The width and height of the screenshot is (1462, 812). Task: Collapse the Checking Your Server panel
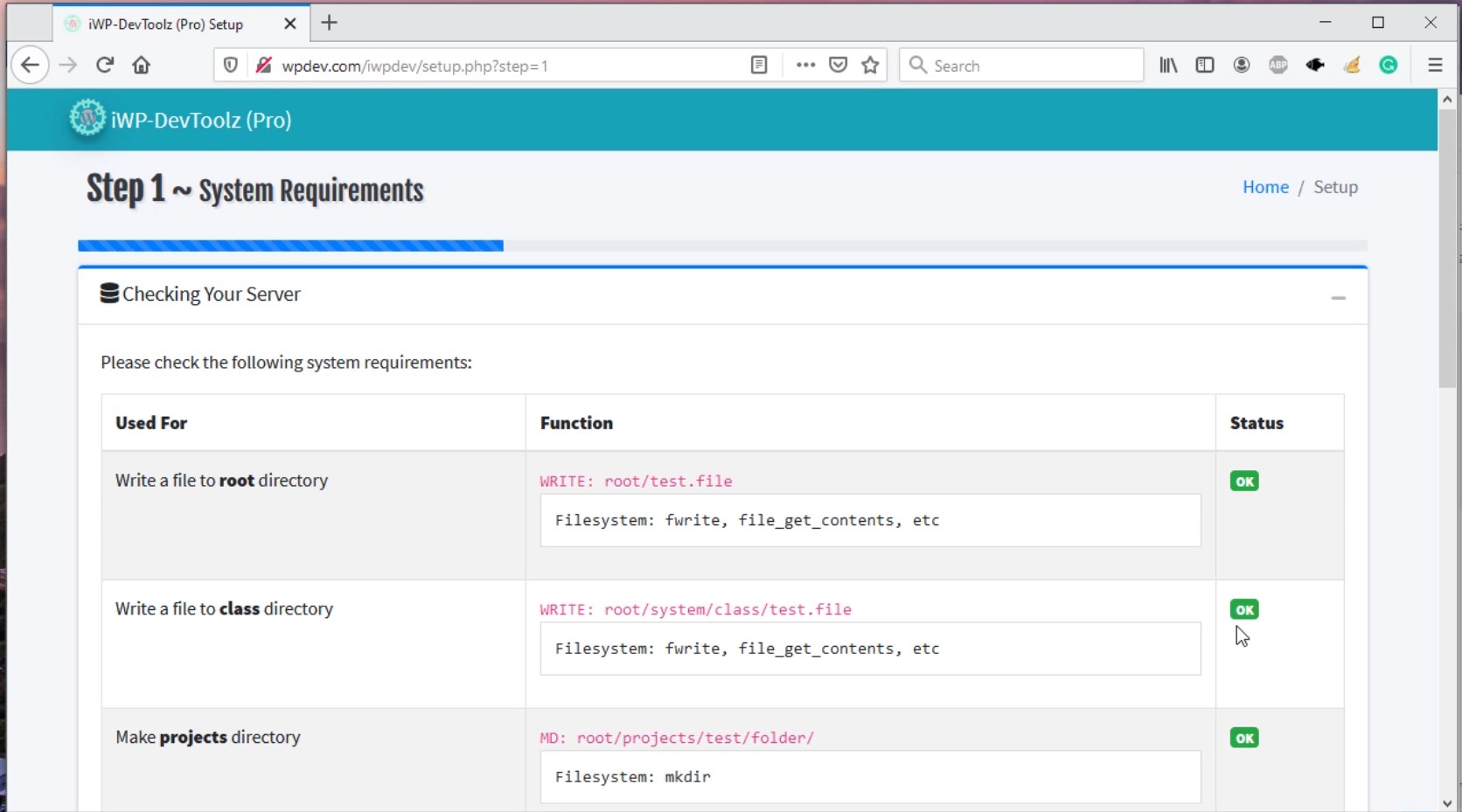pos(1338,298)
